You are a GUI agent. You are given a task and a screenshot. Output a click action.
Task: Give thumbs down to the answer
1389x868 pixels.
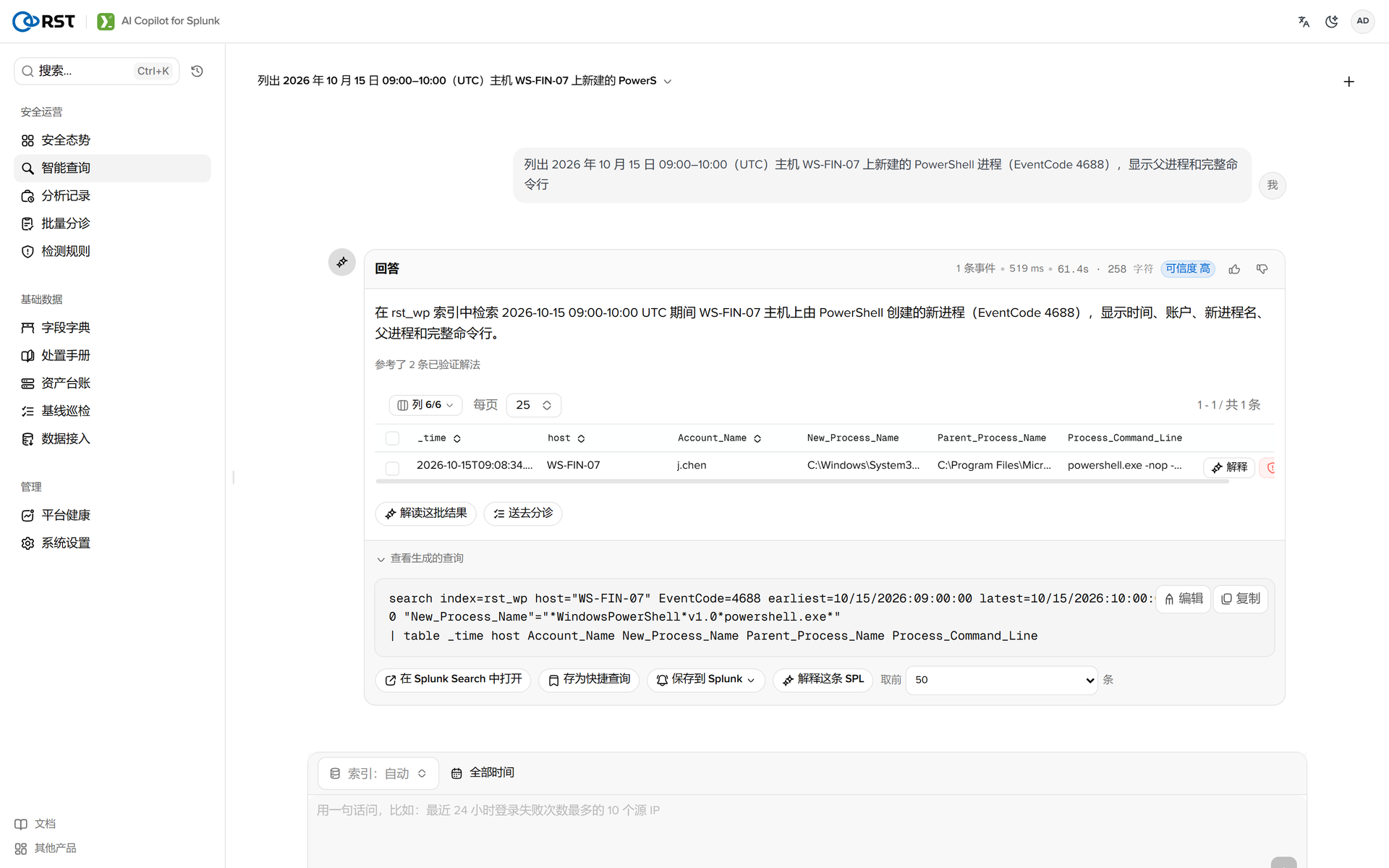click(1262, 269)
